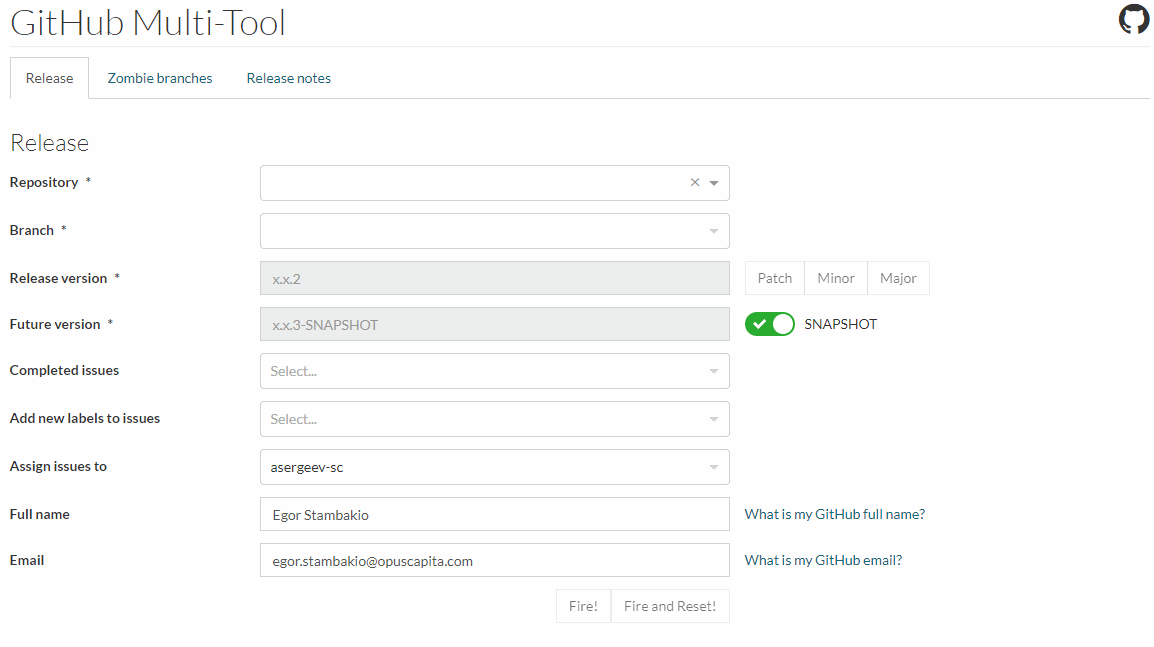Clear the Repository field using X icon

coord(695,183)
